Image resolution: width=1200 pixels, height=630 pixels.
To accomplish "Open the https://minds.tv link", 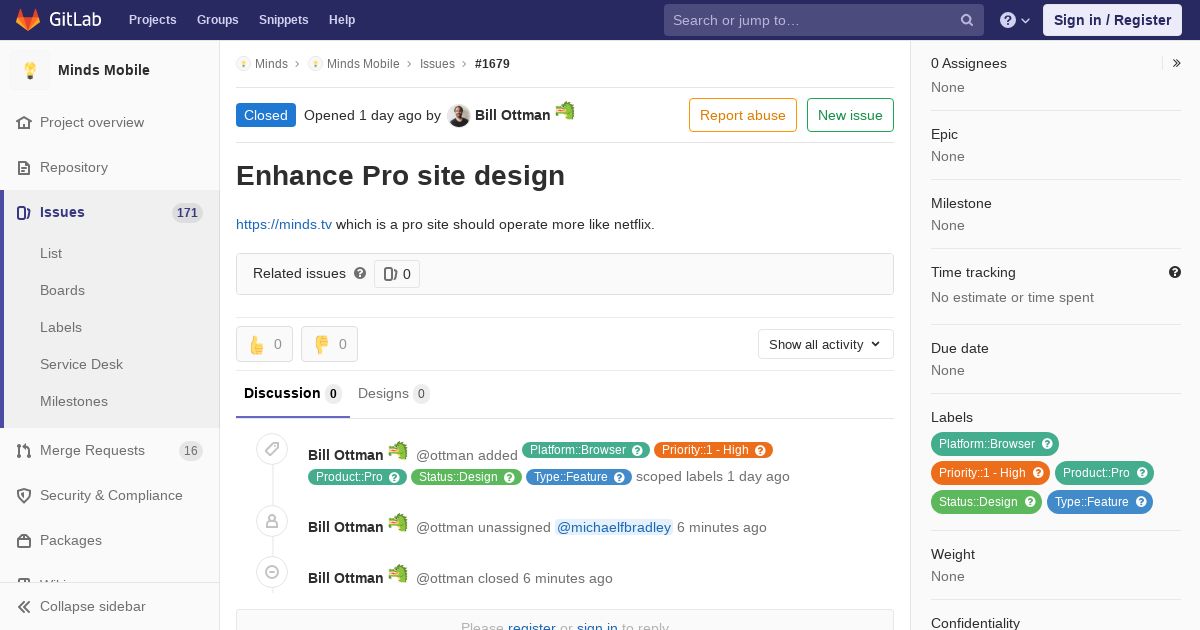I will pos(284,224).
